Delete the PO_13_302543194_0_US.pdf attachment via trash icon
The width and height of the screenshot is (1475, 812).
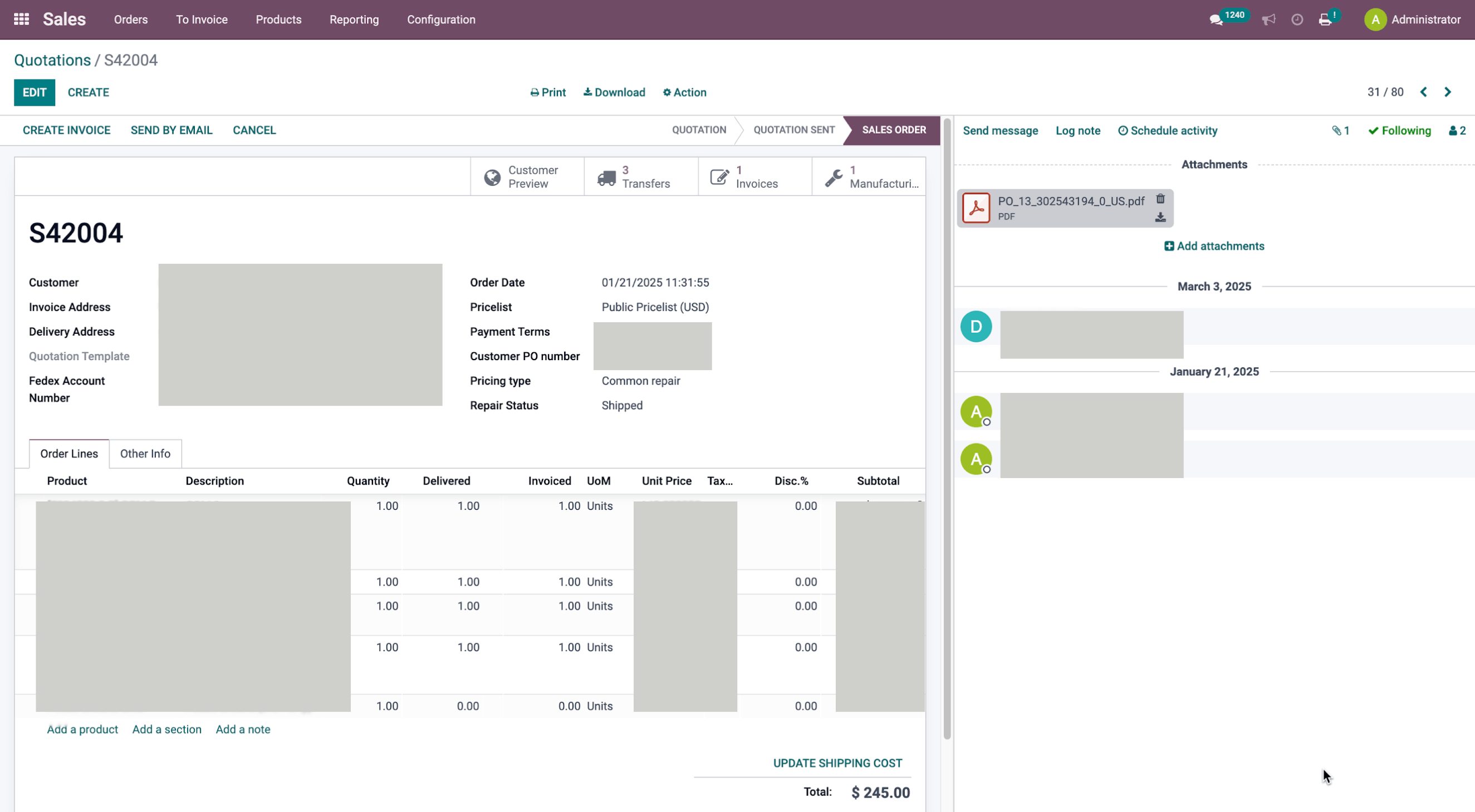coord(1160,199)
